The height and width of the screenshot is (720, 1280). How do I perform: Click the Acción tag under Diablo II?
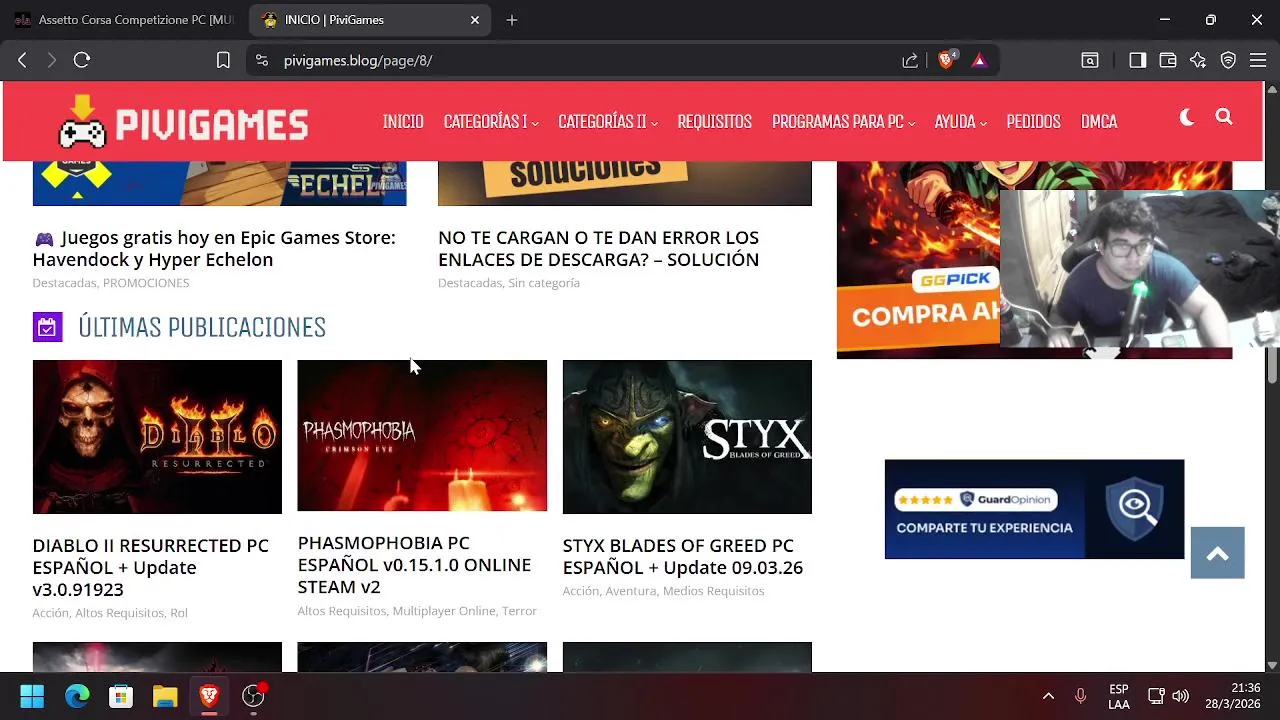point(50,613)
